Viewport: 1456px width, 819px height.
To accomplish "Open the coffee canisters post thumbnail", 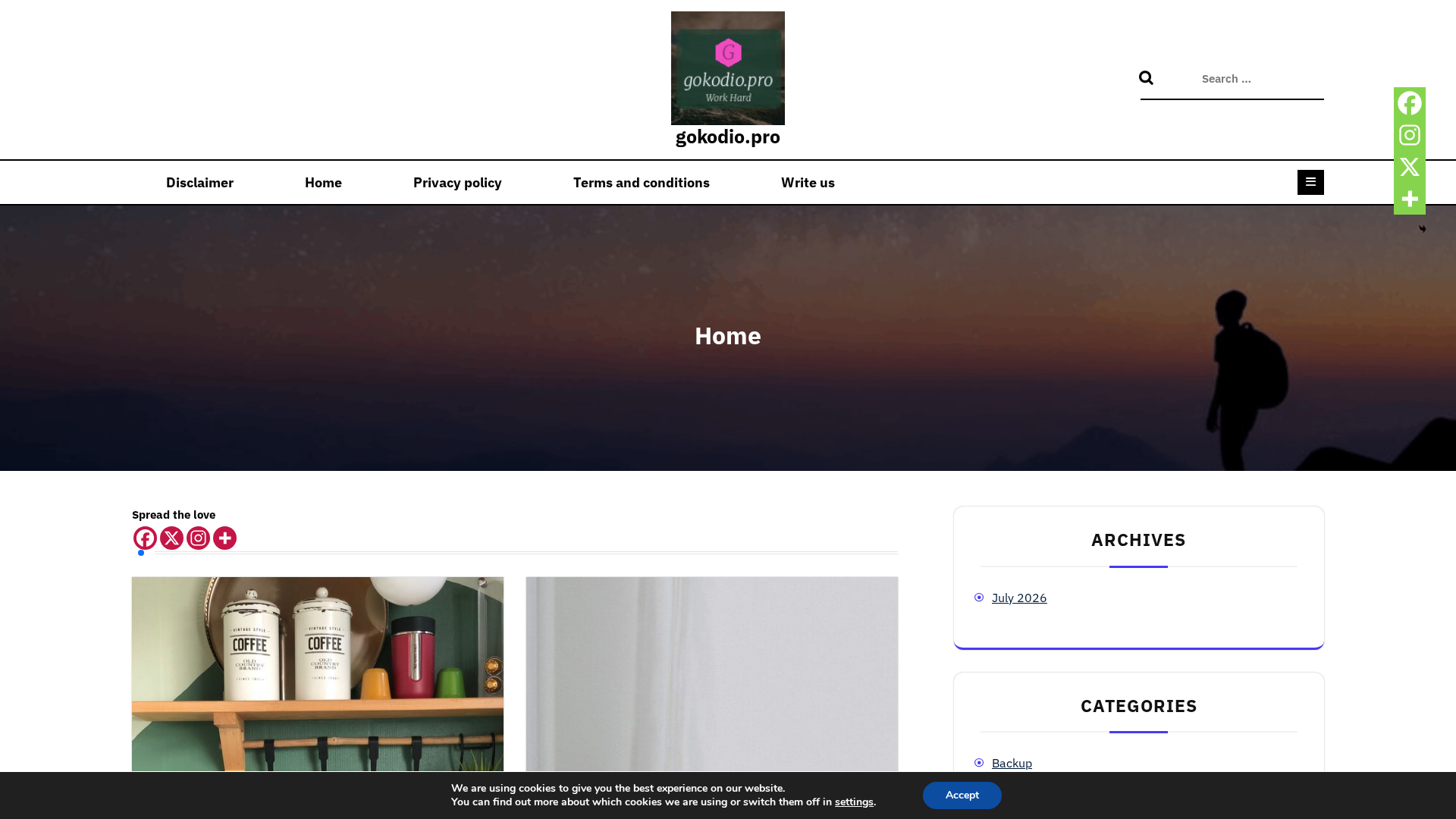I will click(x=318, y=674).
